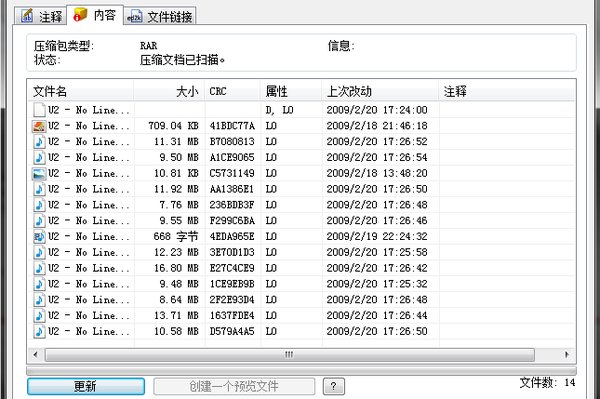This screenshot has height=399, width=600.
Task: Click the 'D, LO' attribute cell
Action: (x=279, y=110)
